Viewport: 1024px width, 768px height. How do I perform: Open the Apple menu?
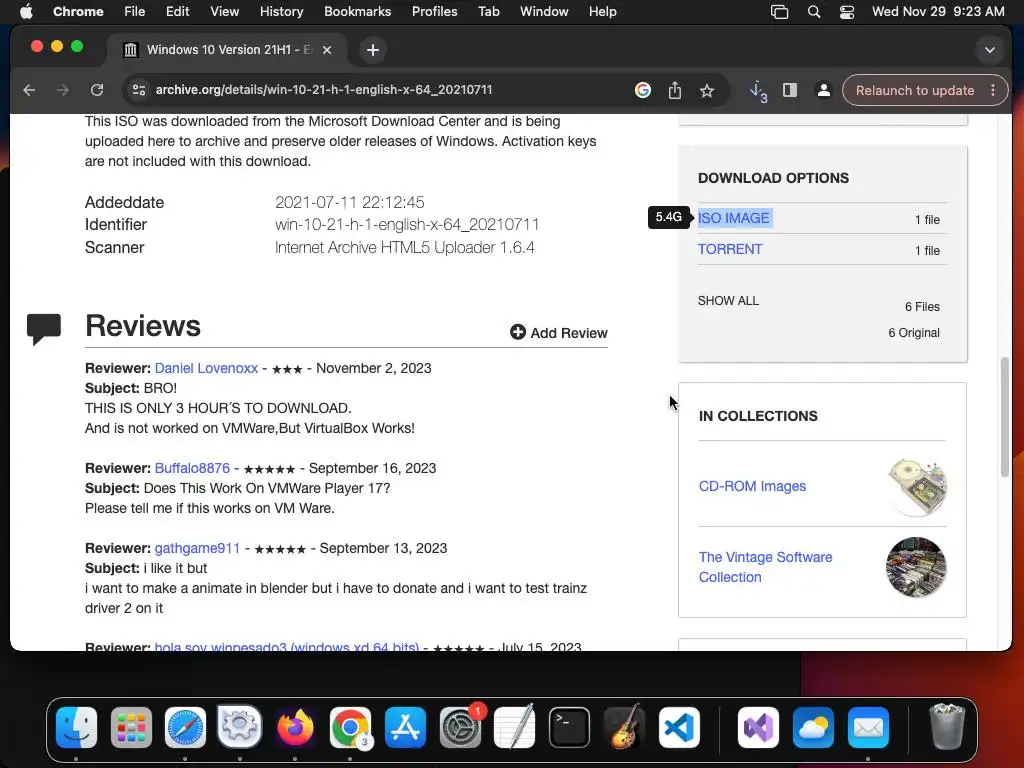[26, 12]
